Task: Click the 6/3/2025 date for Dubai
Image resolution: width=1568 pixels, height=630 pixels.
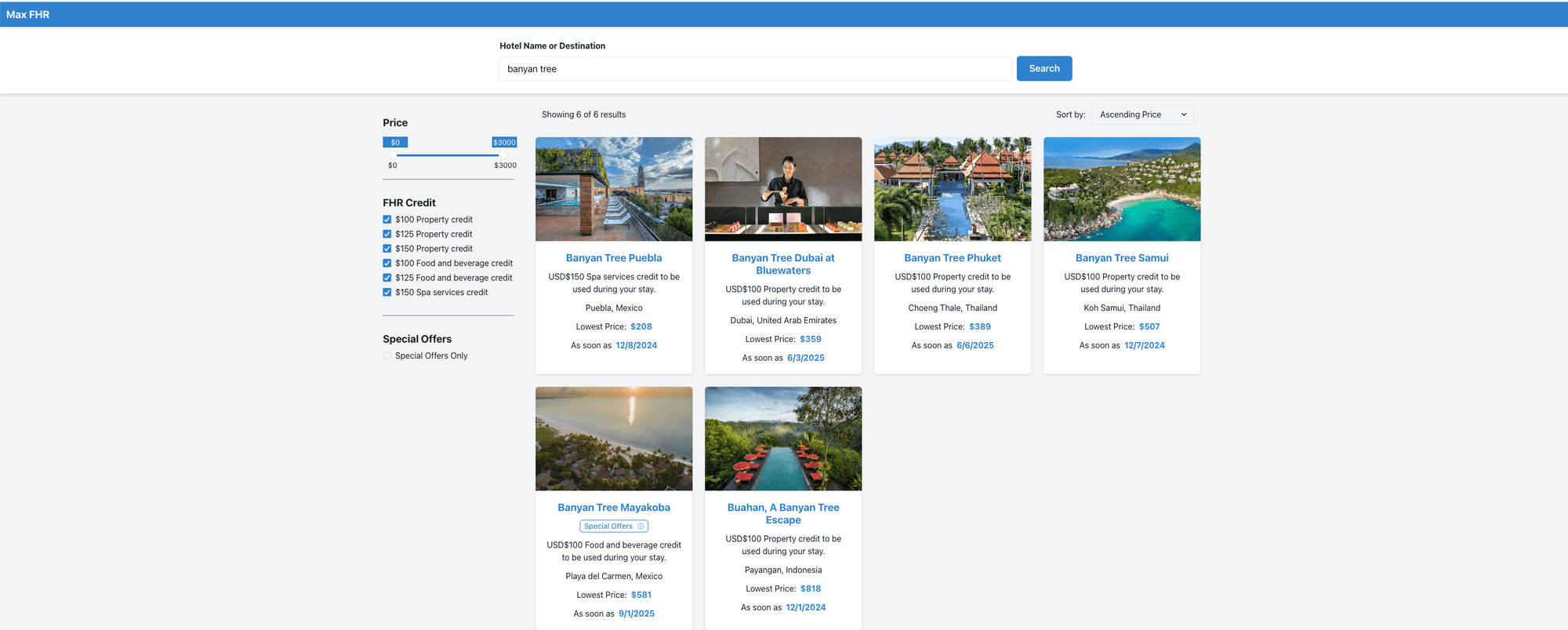Action: pyautogui.click(x=806, y=359)
